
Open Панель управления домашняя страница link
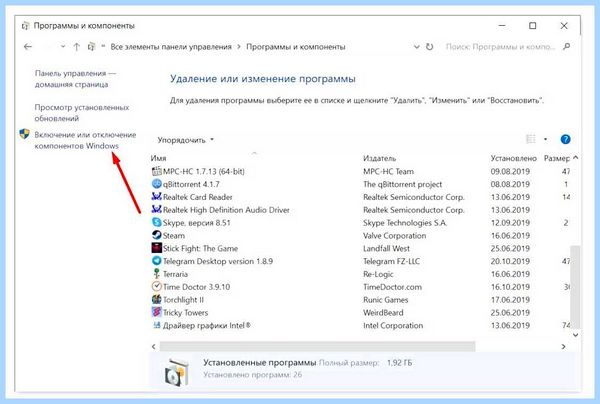click(x=75, y=79)
